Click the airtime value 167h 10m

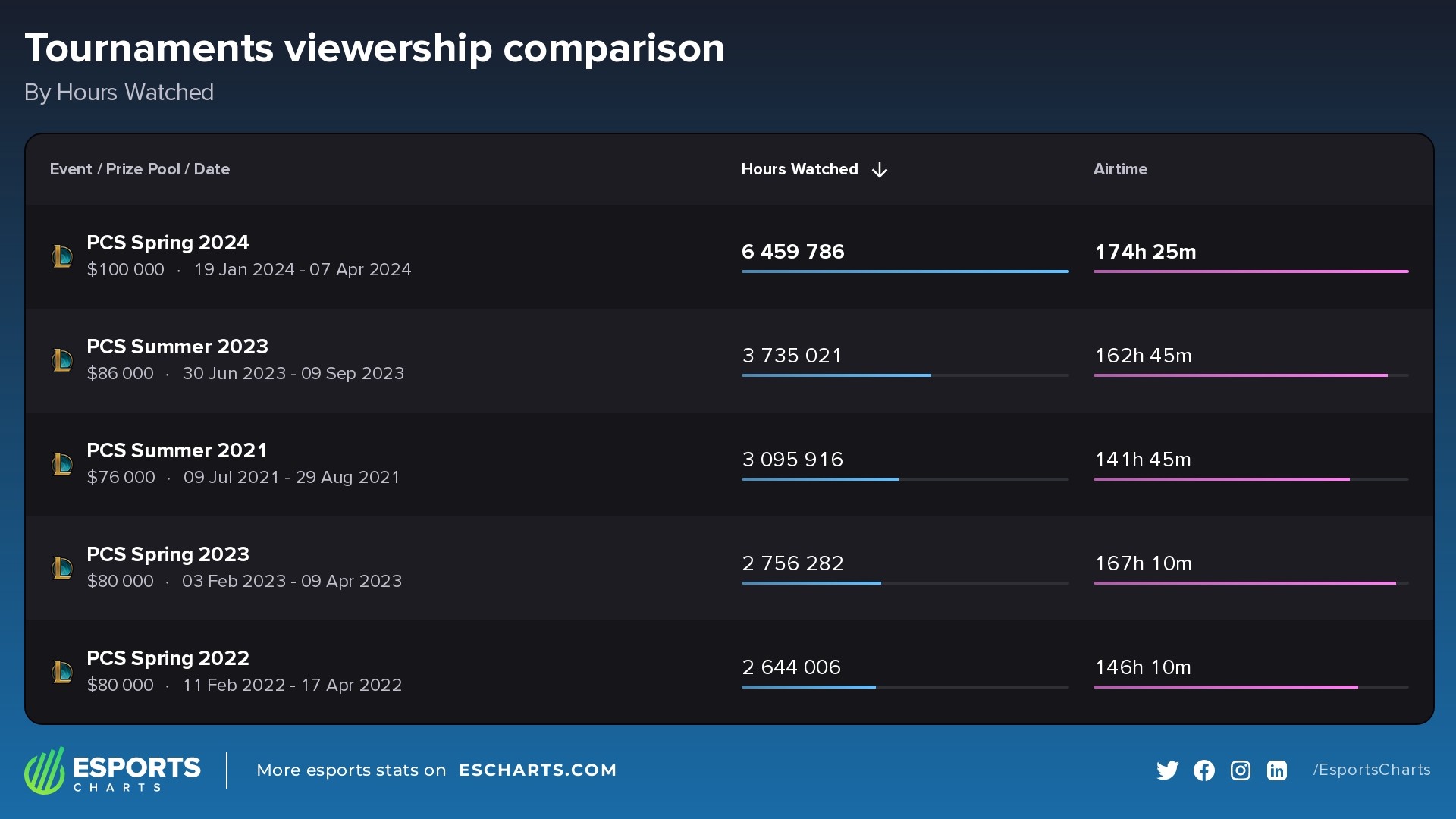coord(1143,563)
